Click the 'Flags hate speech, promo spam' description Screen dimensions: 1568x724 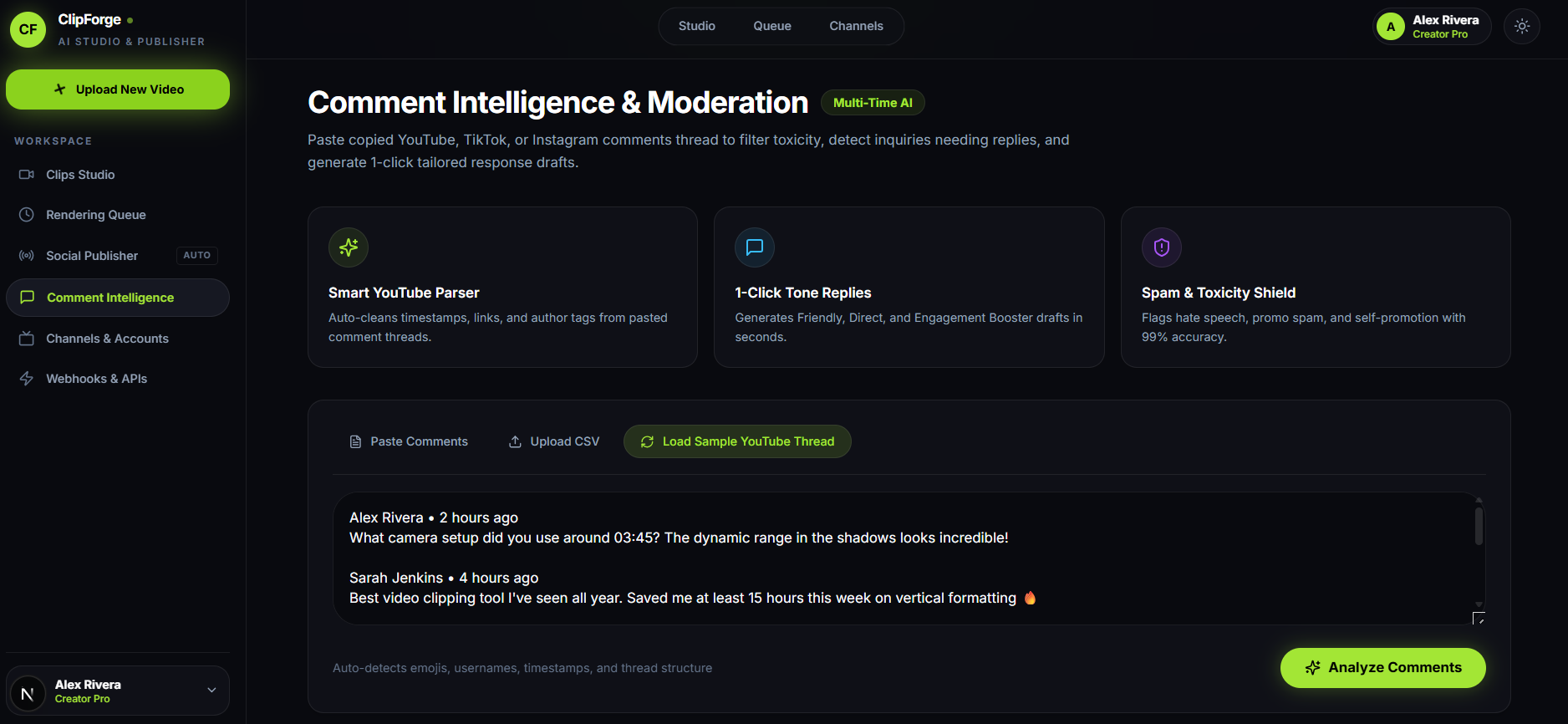point(1304,327)
